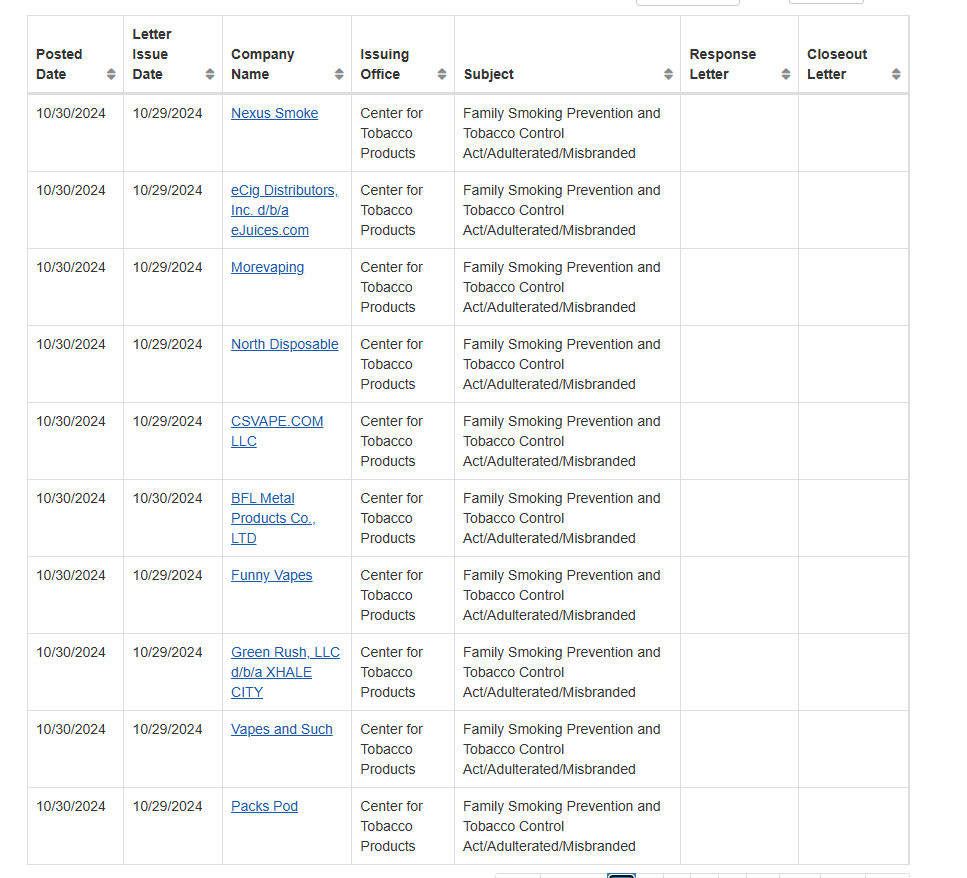This screenshot has width=967, height=878.
Task: Click Letter Issue Date header text
Action: click(152, 54)
